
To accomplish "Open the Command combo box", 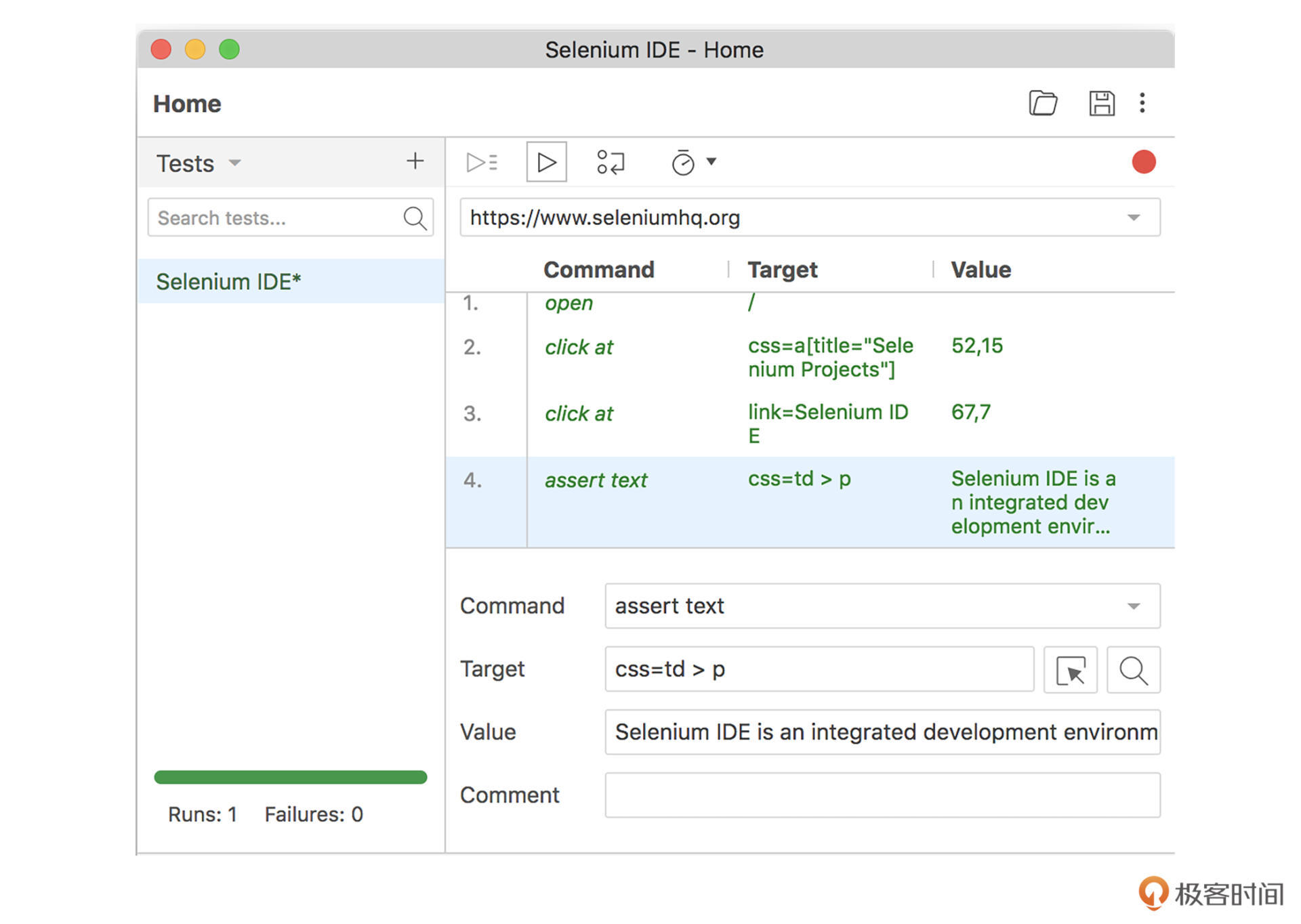I will (882, 606).
